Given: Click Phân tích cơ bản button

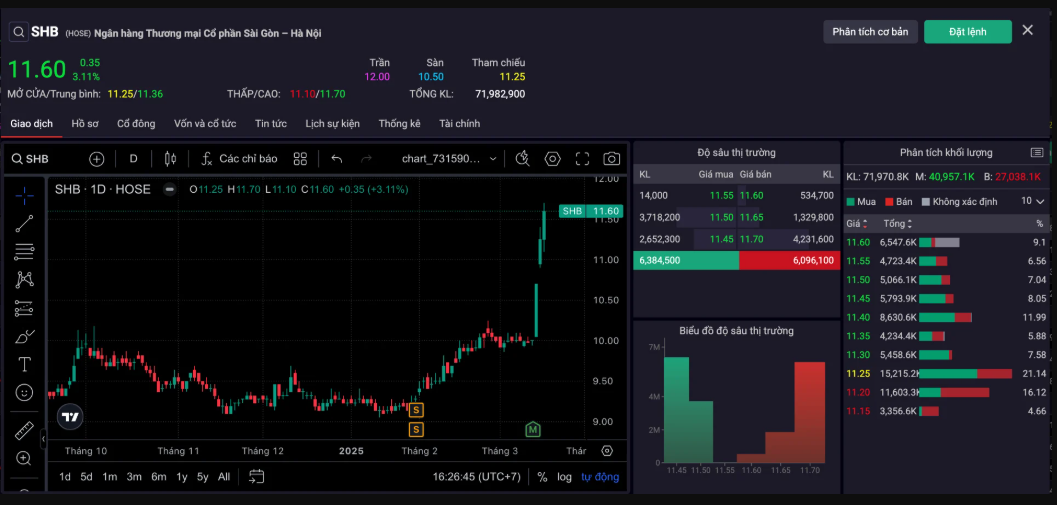Looking at the screenshot, I should click(x=870, y=32).
